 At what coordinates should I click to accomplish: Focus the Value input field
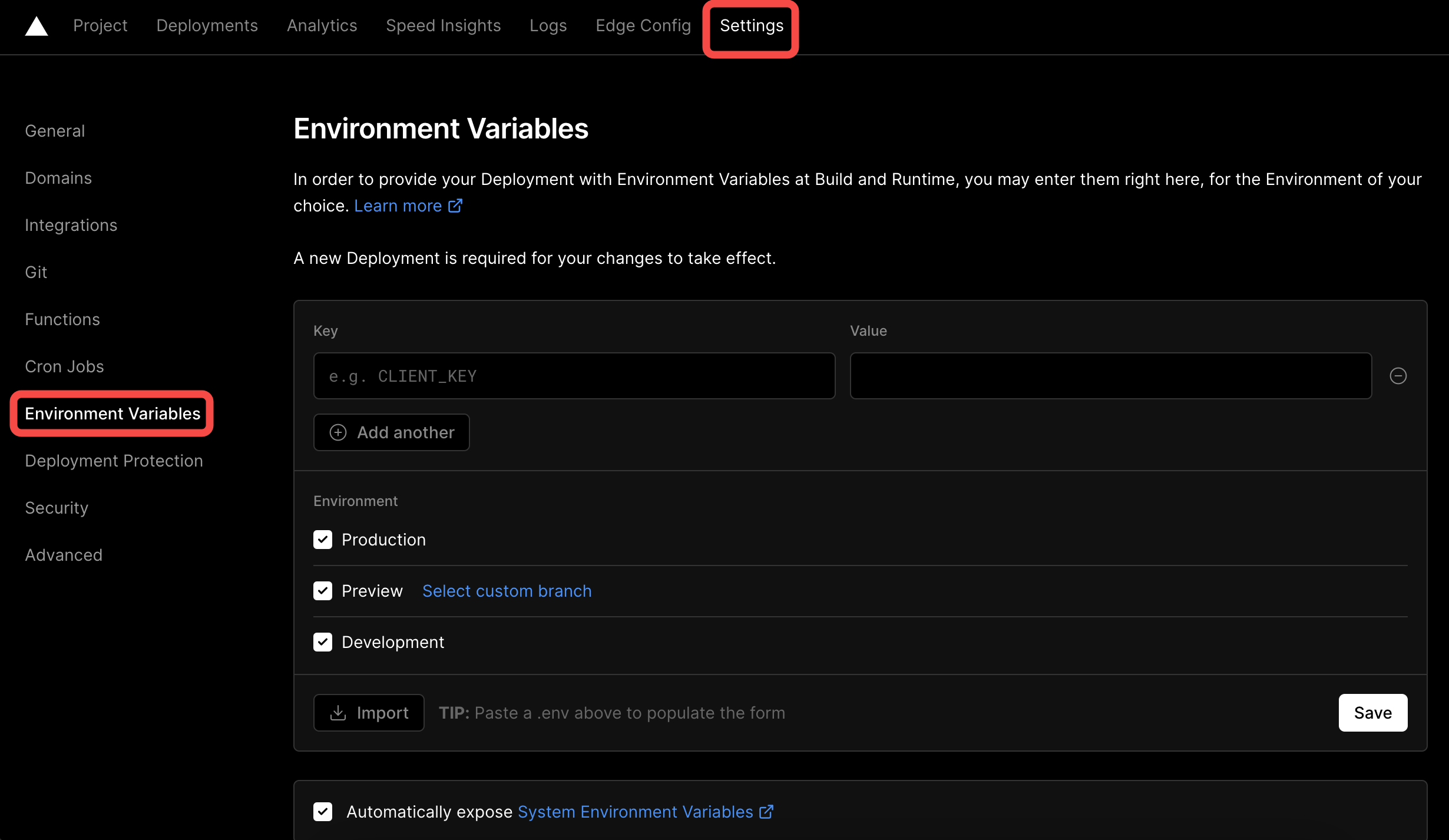[x=1110, y=376]
